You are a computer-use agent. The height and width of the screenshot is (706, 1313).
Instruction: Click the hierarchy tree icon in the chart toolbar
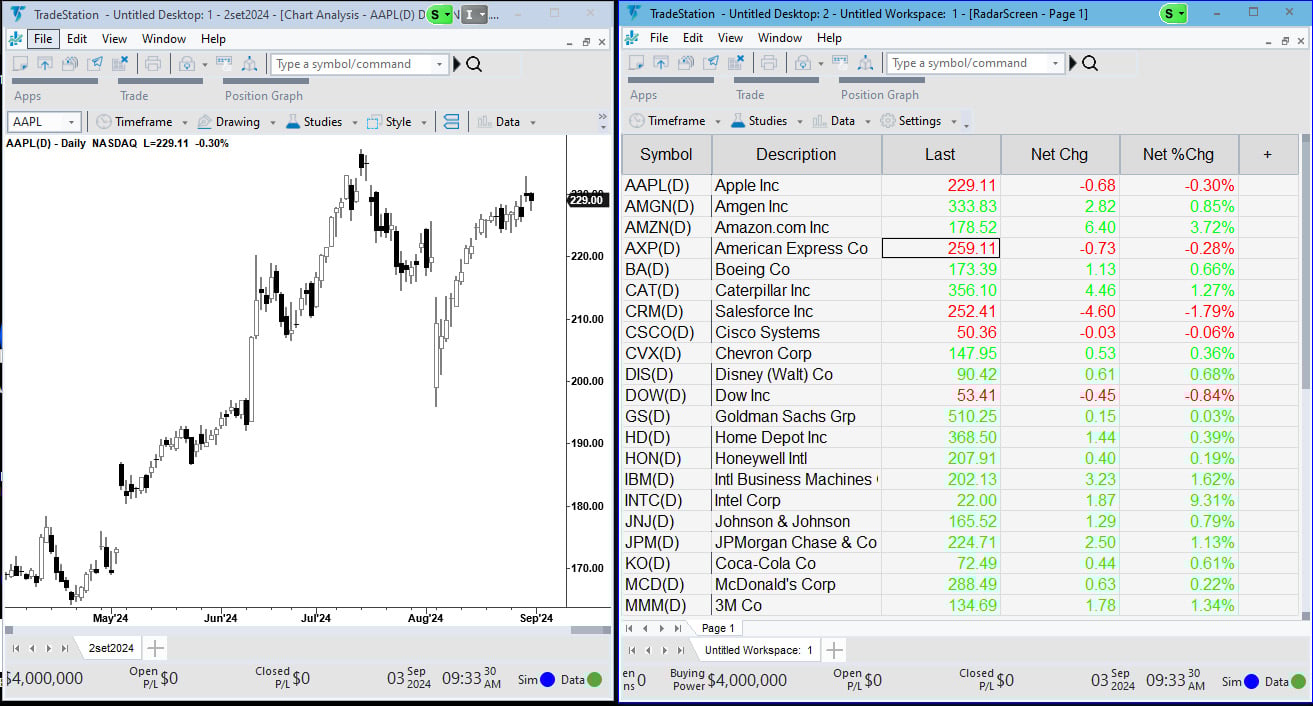(249, 64)
